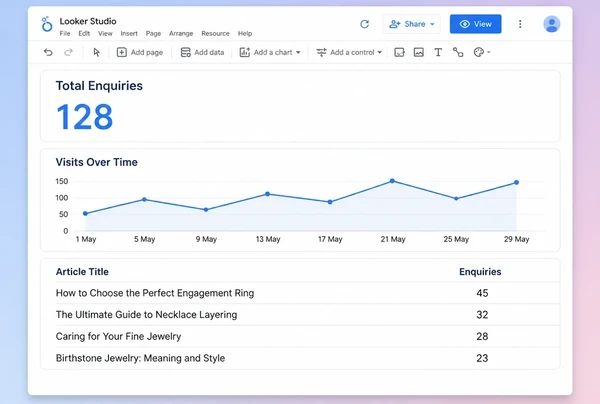
Task: Click the undo arrow icon
Action: click(48, 52)
